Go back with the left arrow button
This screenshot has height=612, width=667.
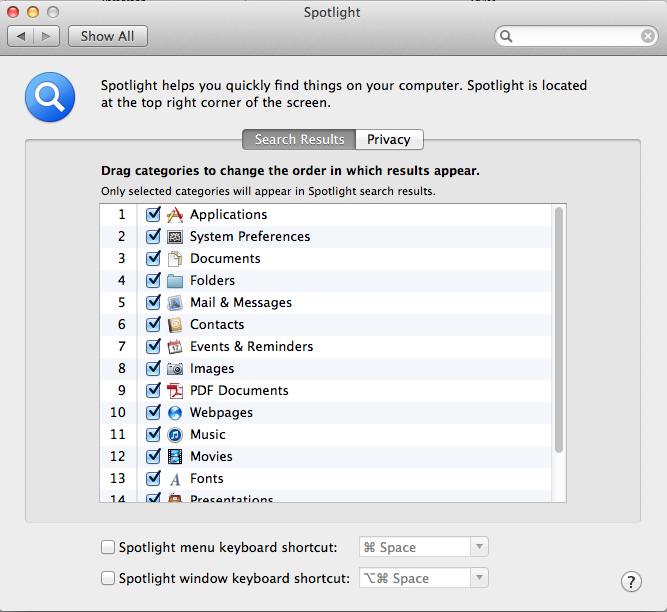pos(21,36)
